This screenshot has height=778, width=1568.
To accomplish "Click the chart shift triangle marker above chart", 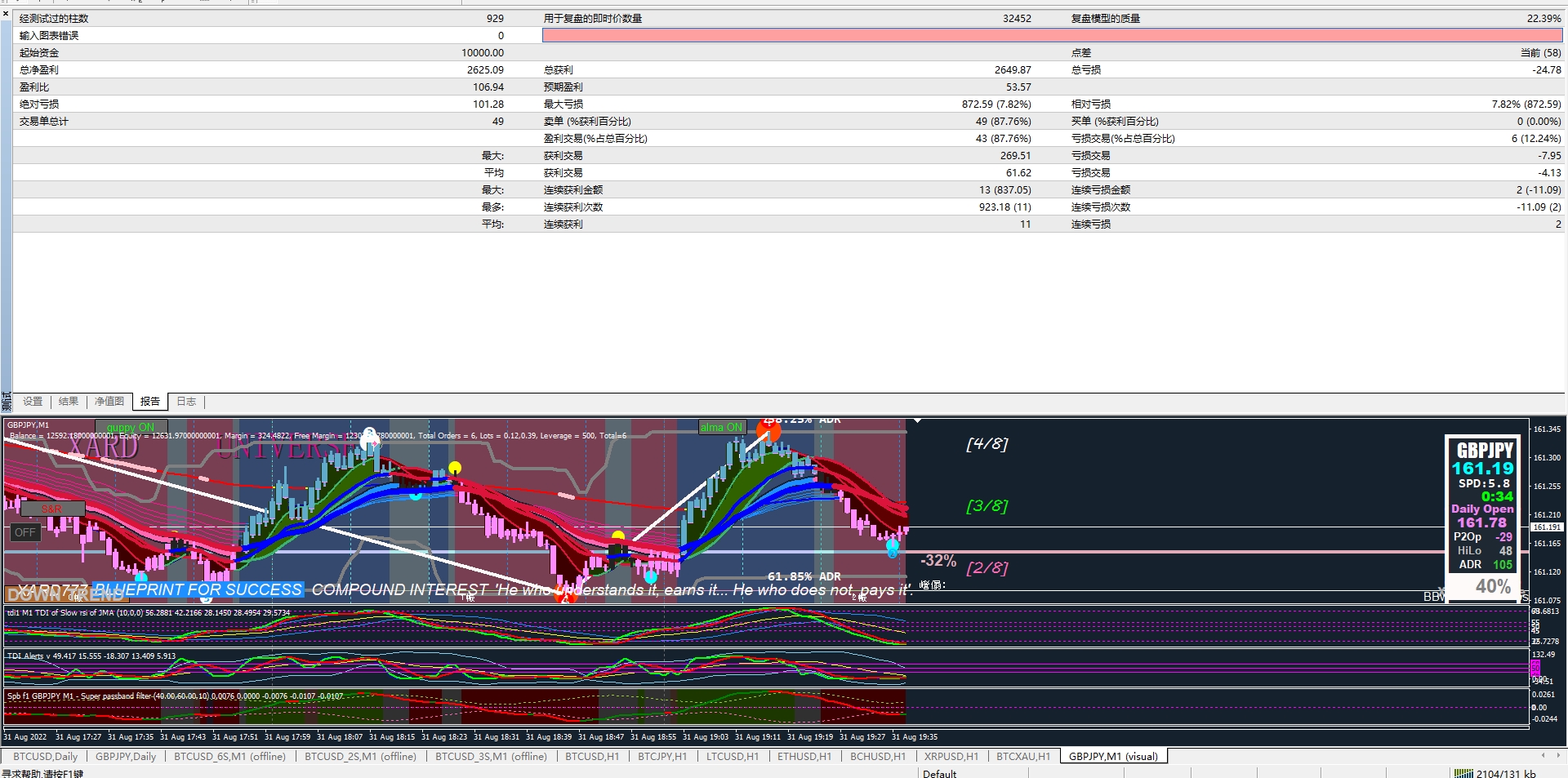I will [x=917, y=420].
